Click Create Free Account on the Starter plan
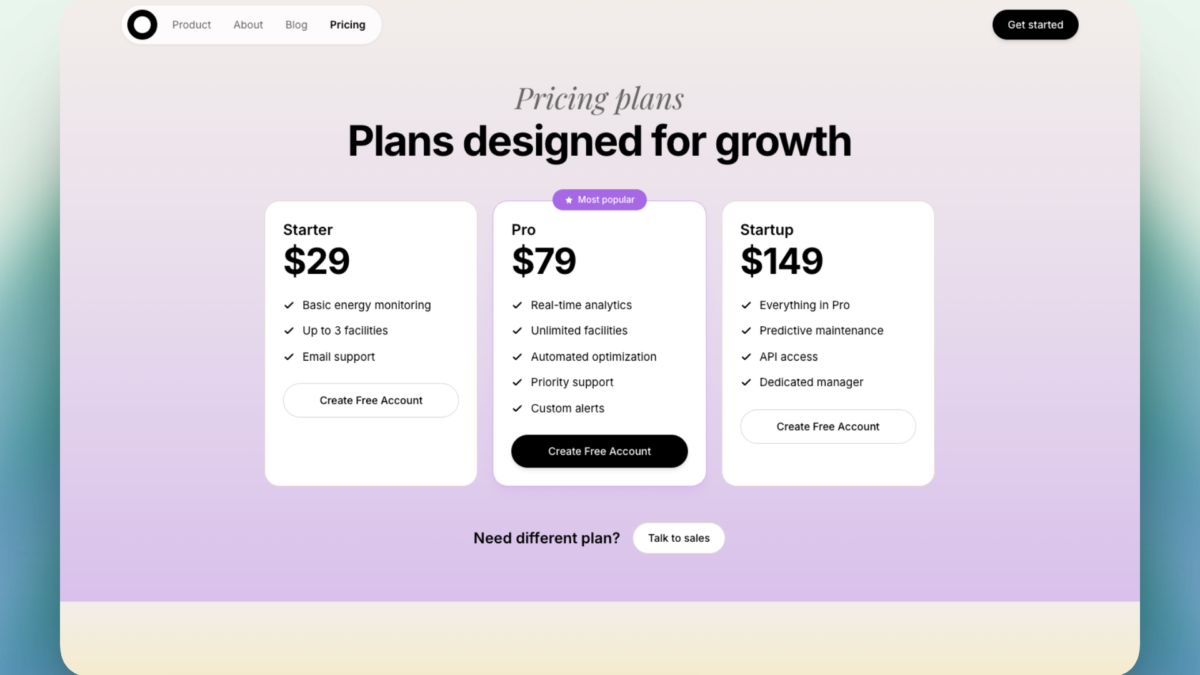This screenshot has width=1200, height=675. [370, 400]
